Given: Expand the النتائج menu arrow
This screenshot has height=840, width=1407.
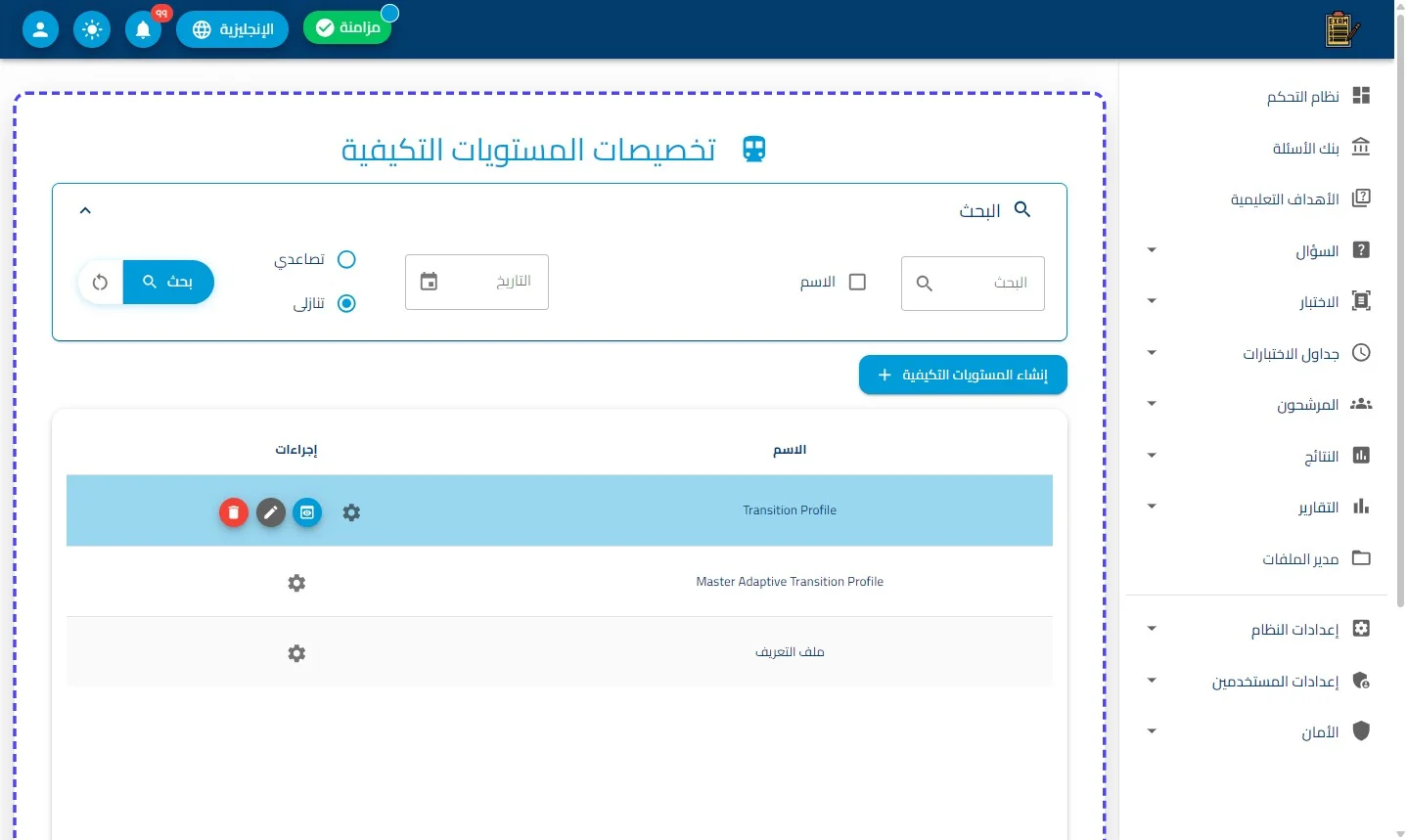Looking at the screenshot, I should click(1152, 456).
